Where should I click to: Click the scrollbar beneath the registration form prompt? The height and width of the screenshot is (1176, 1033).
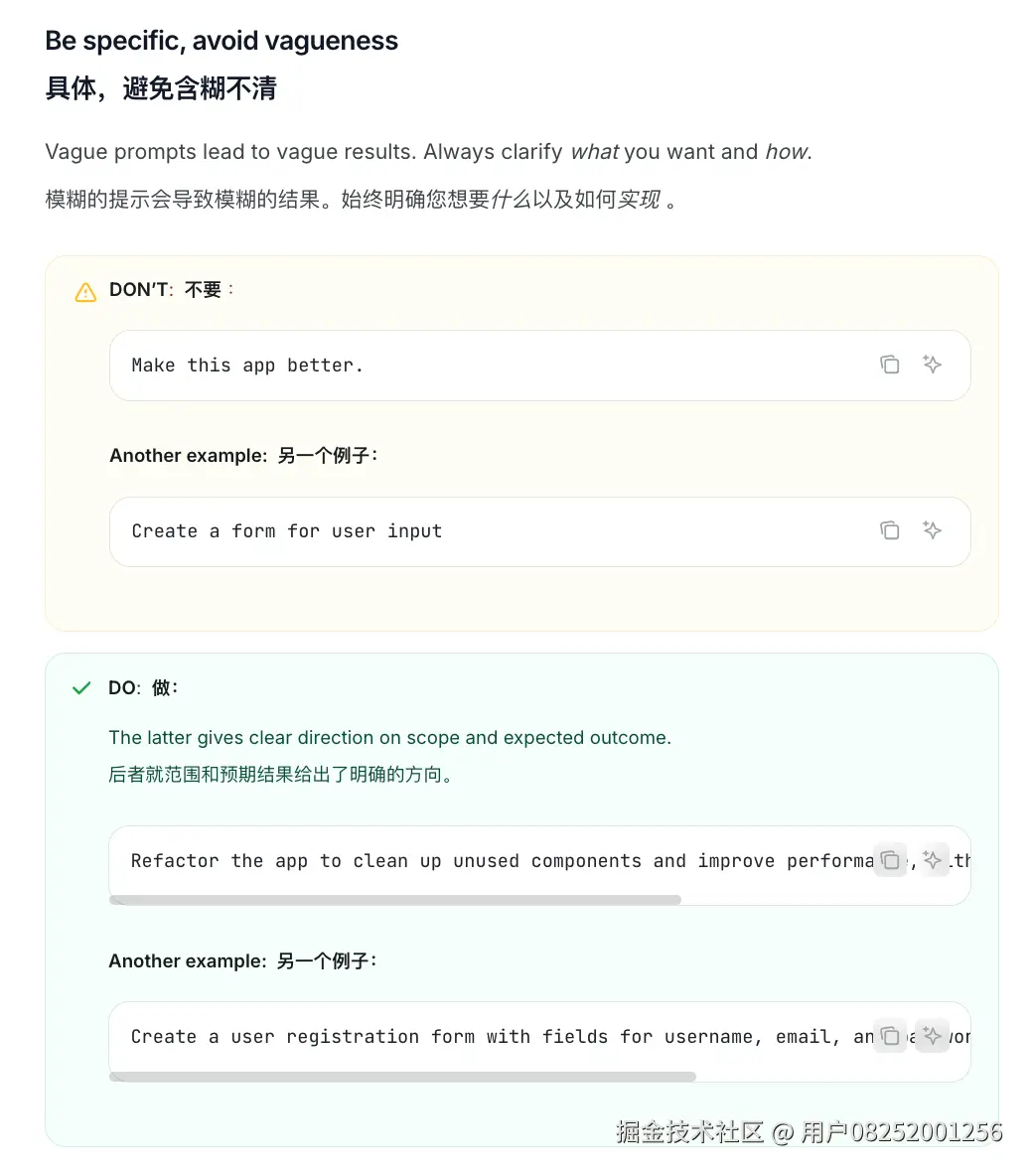click(402, 1076)
